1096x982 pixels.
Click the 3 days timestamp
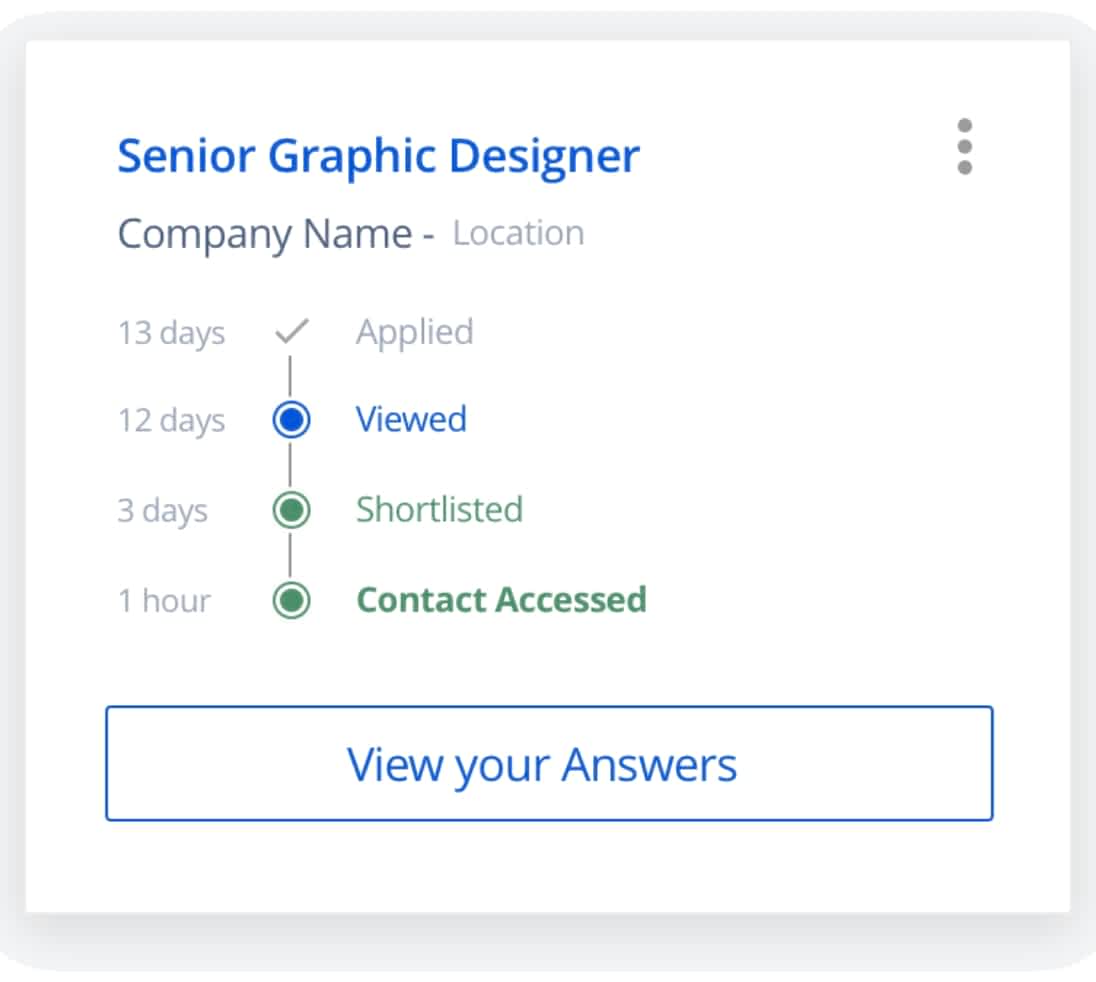[x=162, y=510]
